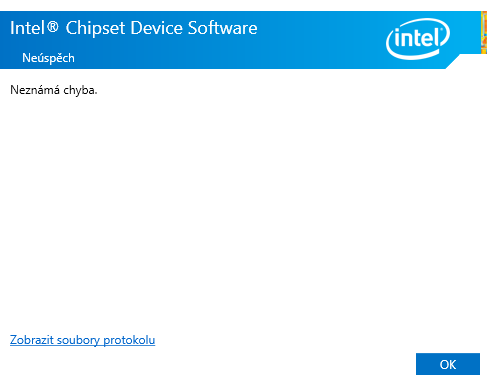Screen dimensions: 497x391
Task: Select the Neúspěch status heading
Action: 48,58
